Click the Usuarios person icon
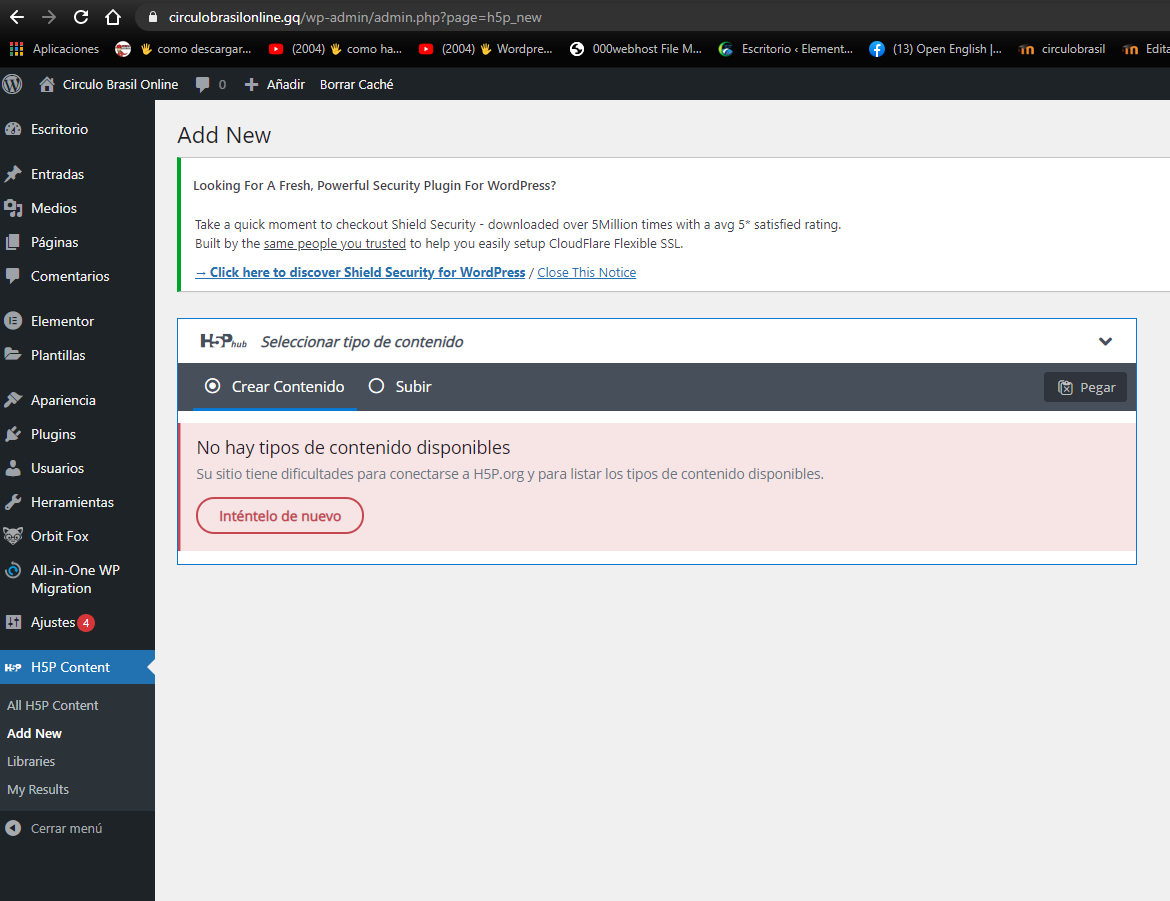The height and width of the screenshot is (901, 1170). click(x=13, y=468)
